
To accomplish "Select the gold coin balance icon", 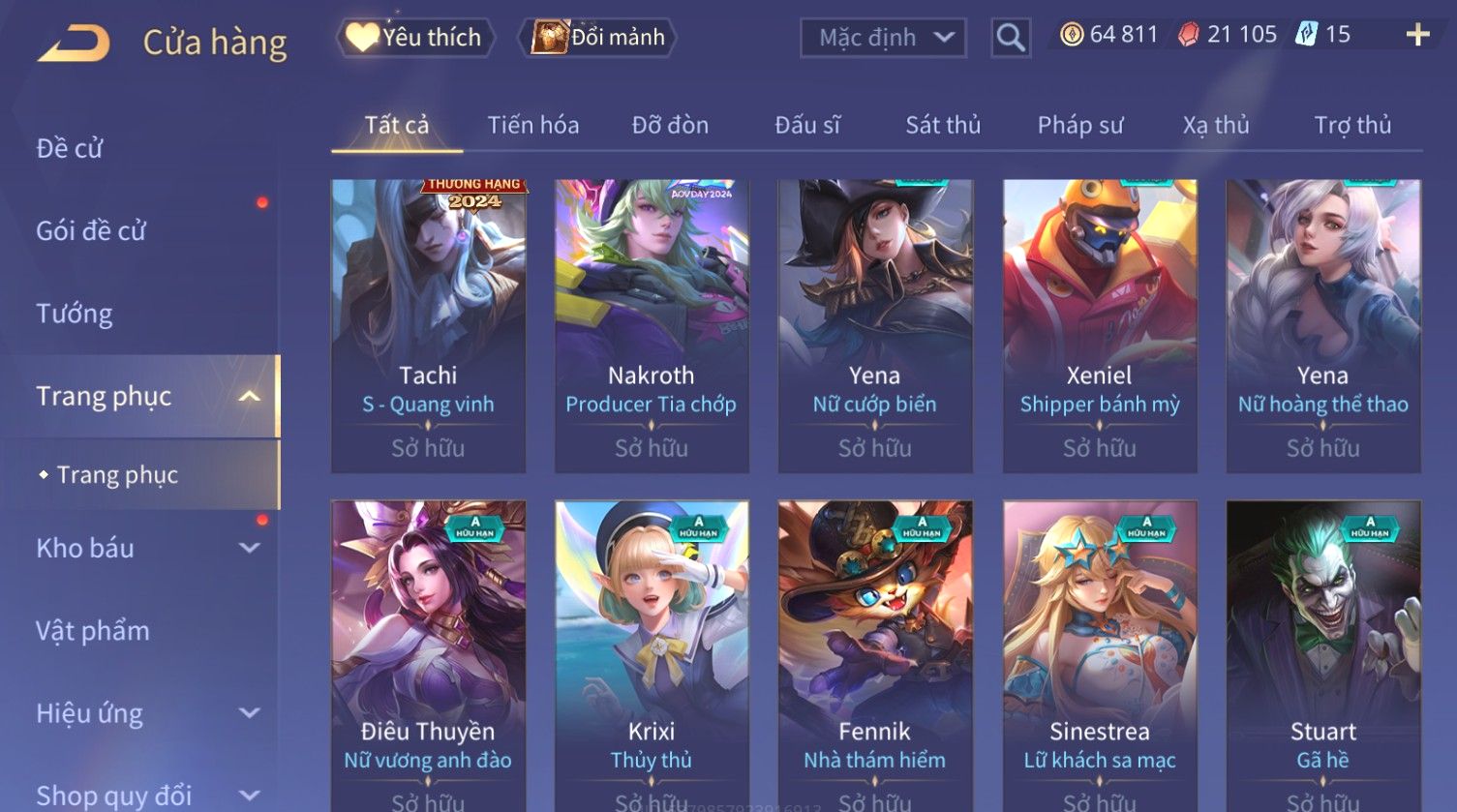I will (x=1071, y=35).
